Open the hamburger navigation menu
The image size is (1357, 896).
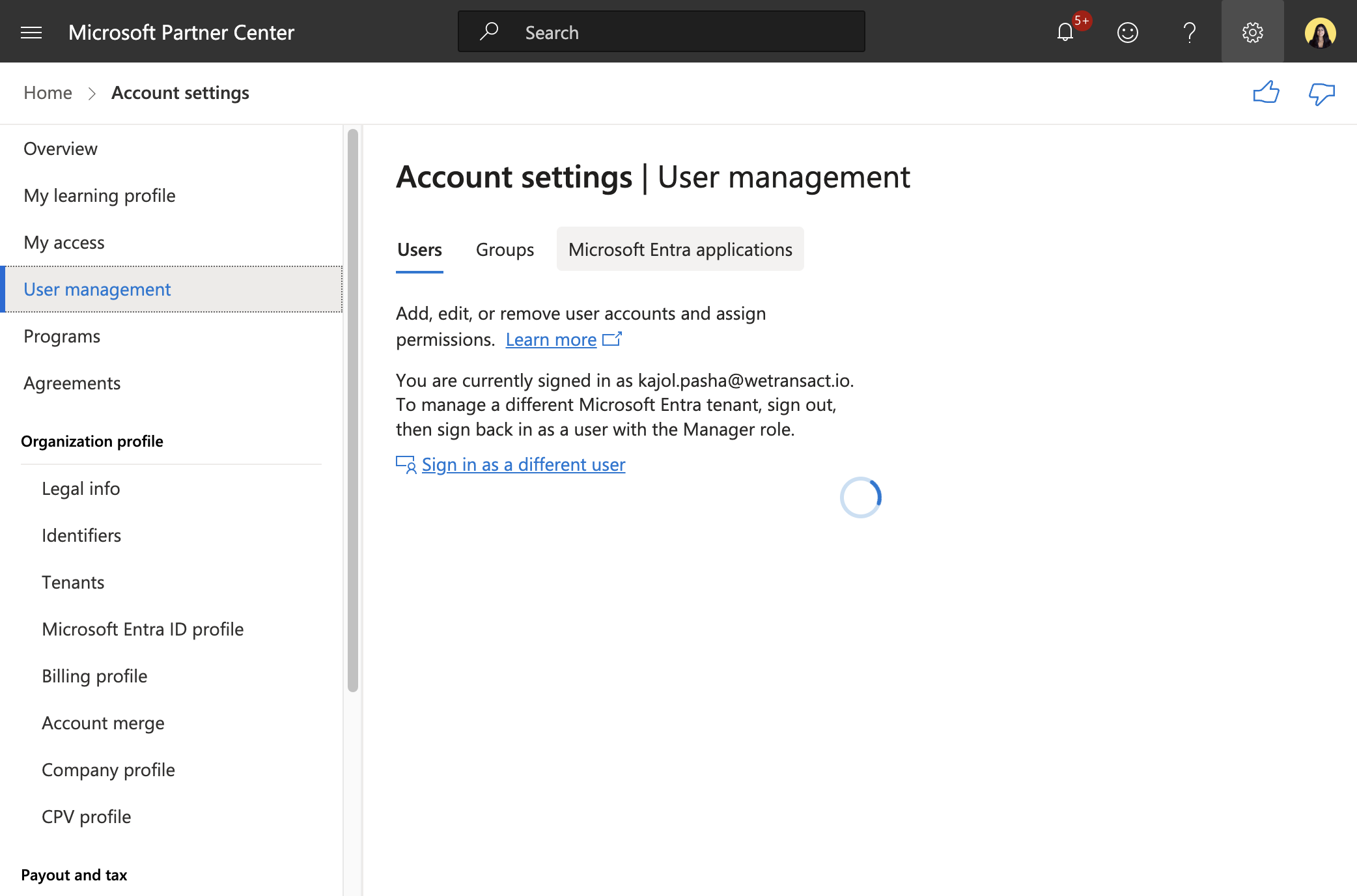point(31,32)
